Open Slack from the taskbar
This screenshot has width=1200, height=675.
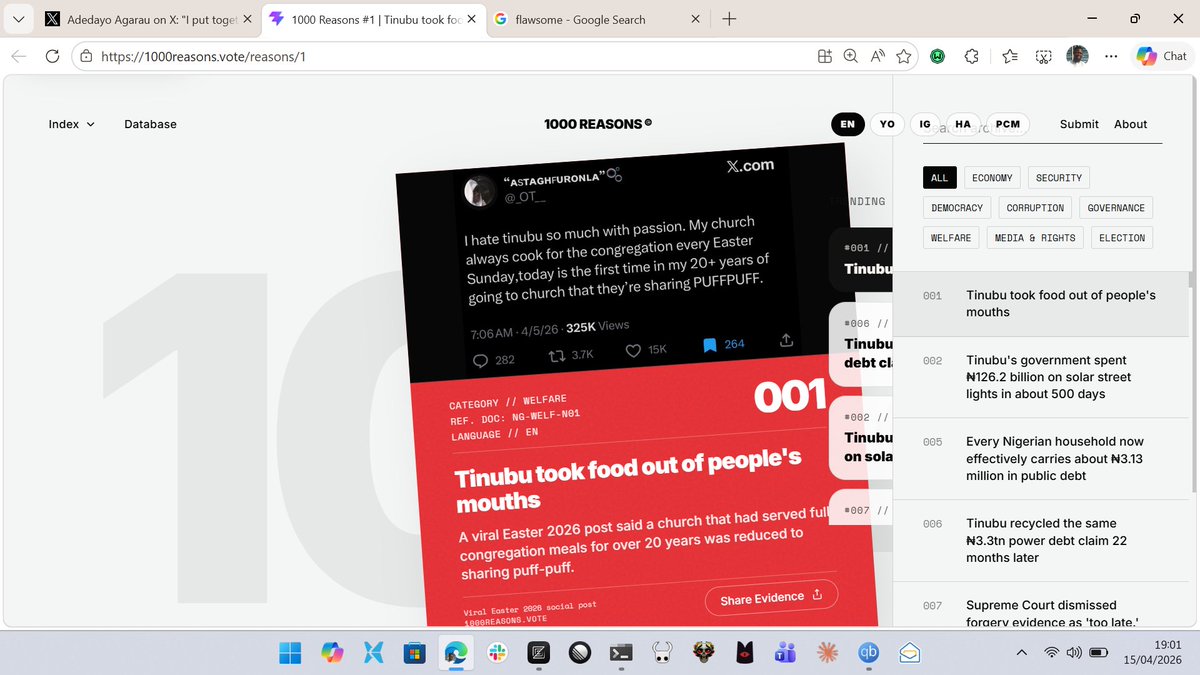point(496,653)
